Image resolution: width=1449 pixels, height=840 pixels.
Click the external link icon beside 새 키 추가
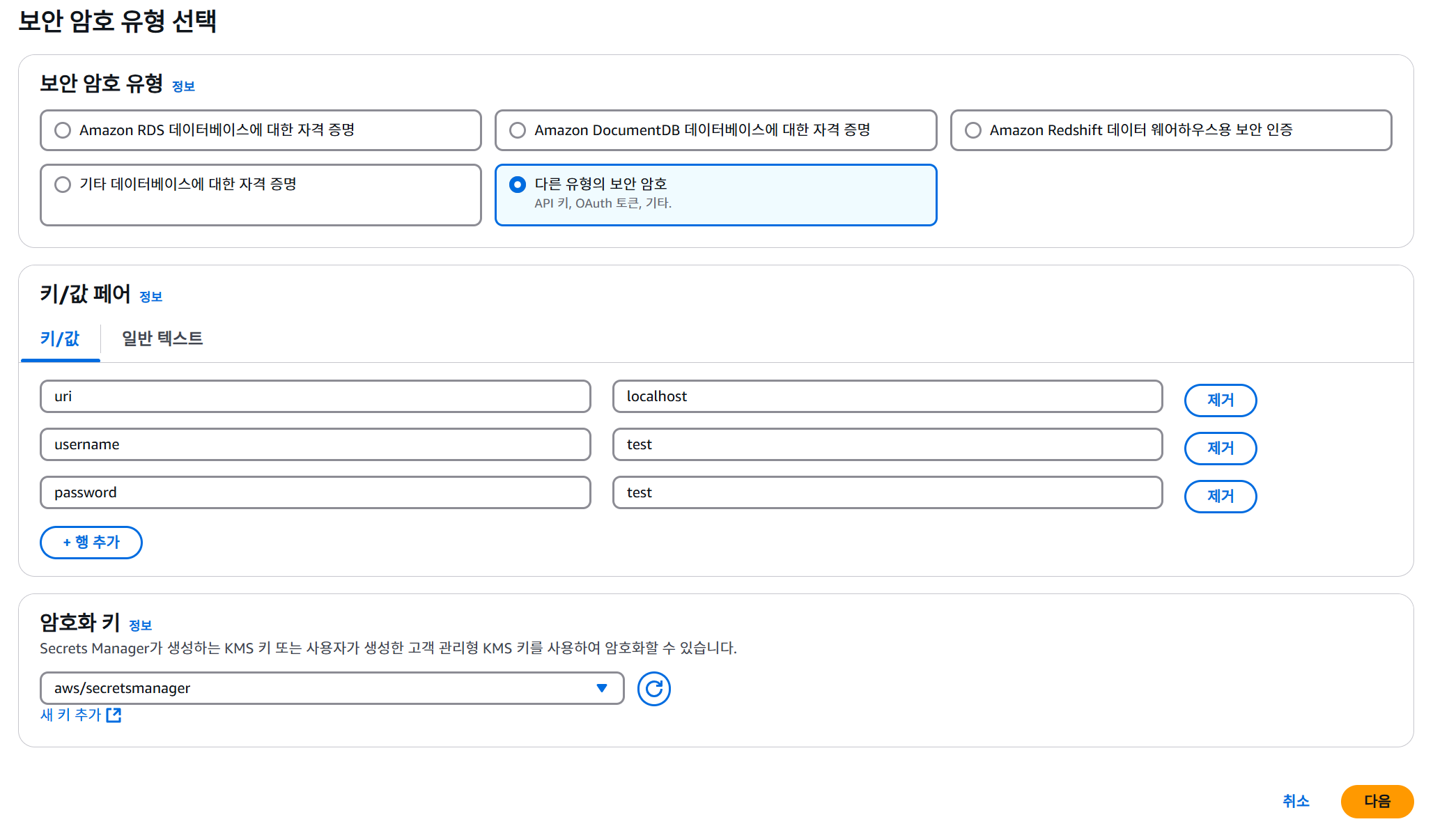[114, 715]
